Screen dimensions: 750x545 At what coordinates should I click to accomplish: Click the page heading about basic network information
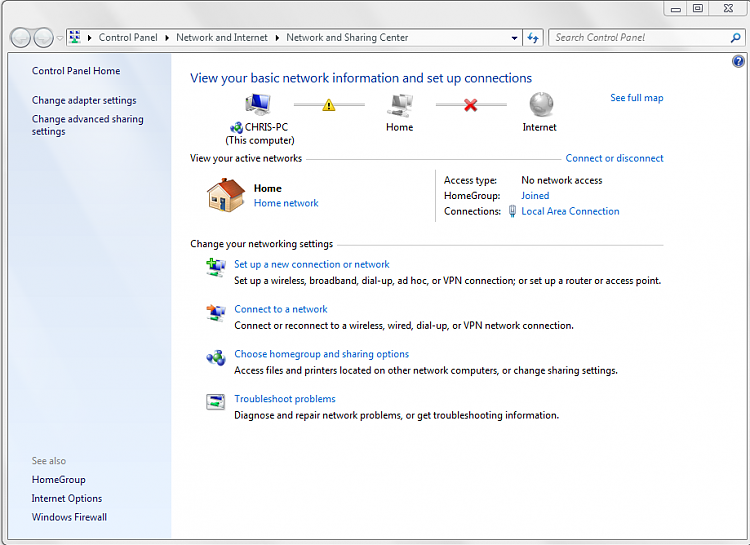[361, 78]
